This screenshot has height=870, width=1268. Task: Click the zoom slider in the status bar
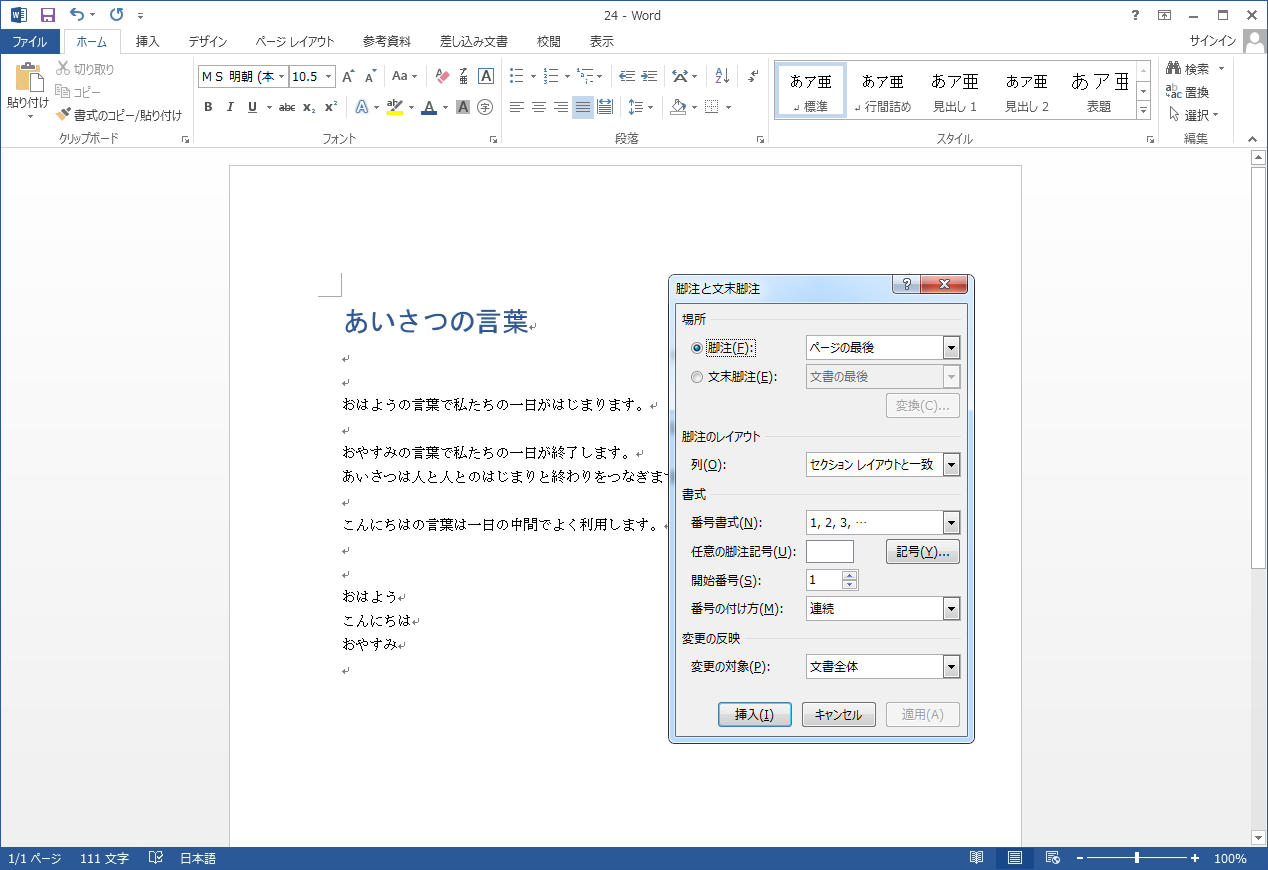[x=1136, y=858]
